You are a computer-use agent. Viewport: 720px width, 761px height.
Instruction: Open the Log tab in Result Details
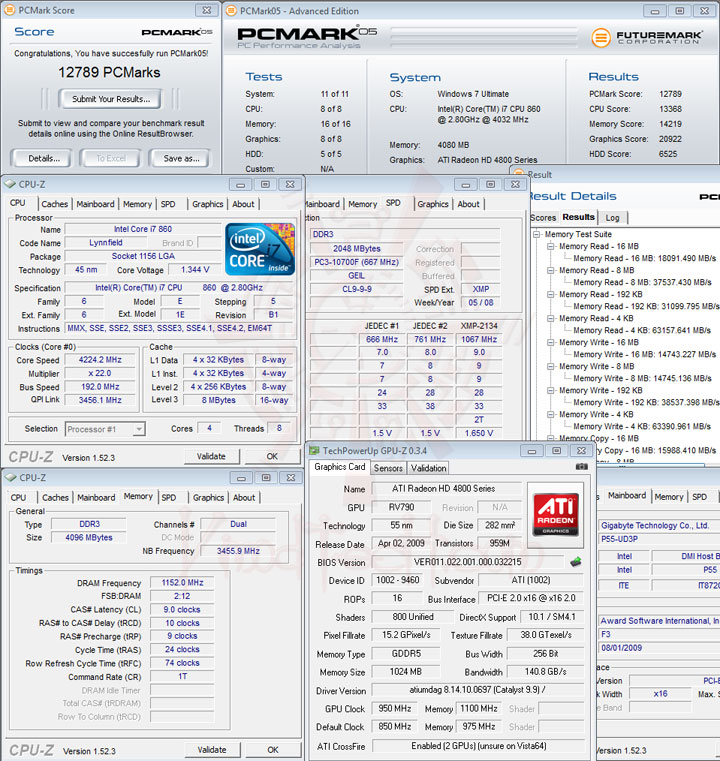click(612, 218)
